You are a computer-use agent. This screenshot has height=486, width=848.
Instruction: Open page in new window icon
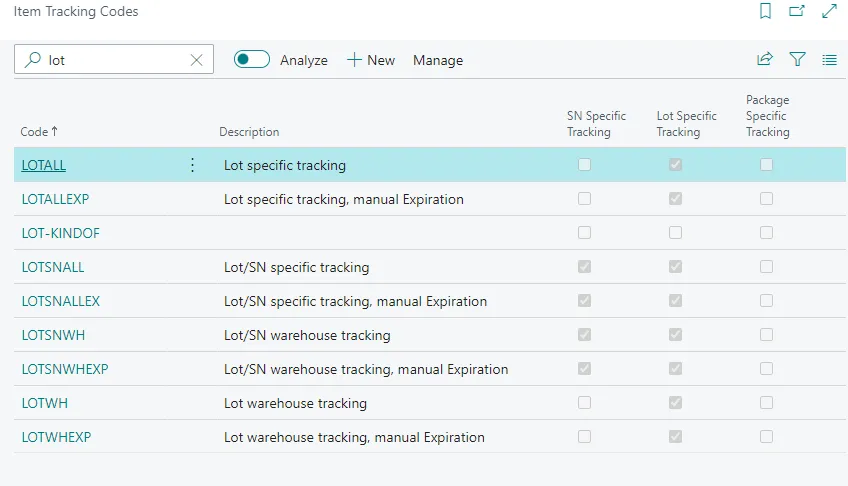pos(797,12)
